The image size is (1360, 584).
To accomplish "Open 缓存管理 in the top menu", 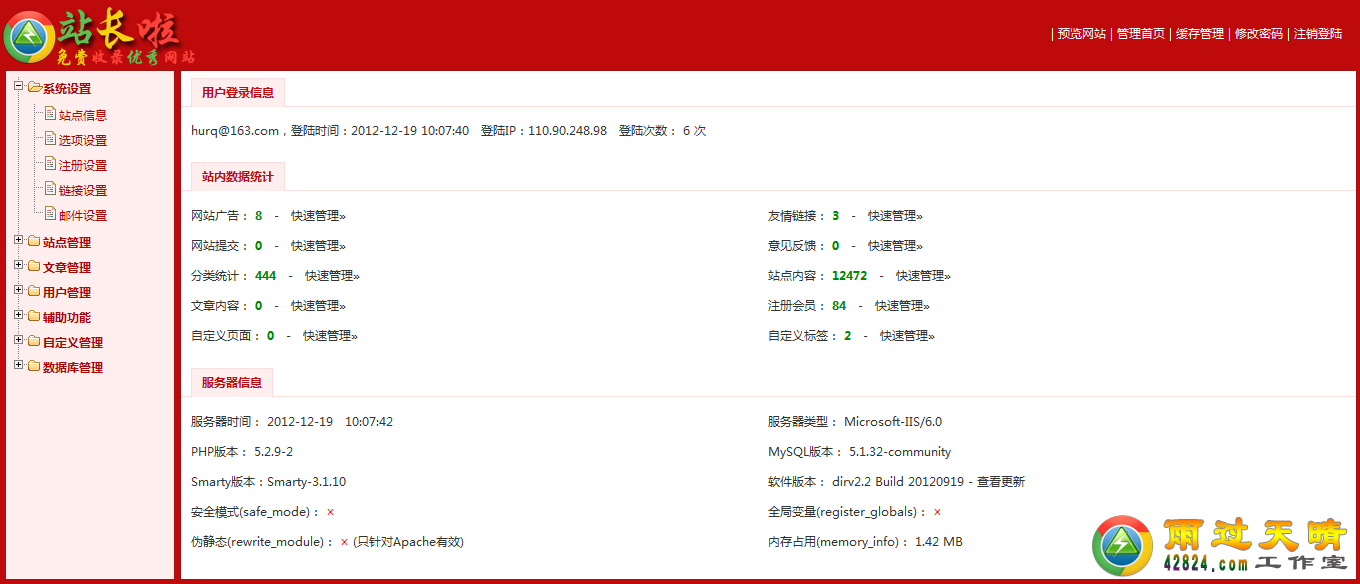I will coord(1200,33).
